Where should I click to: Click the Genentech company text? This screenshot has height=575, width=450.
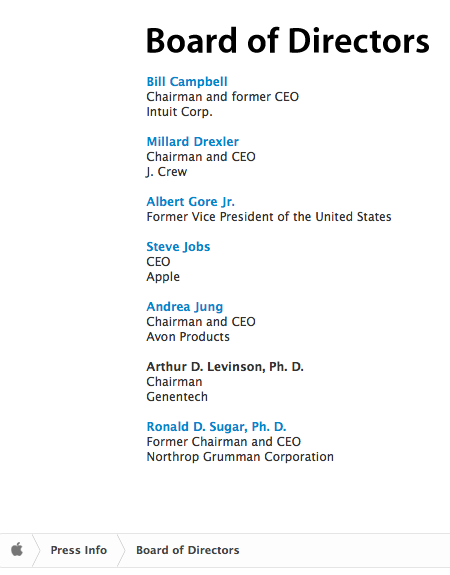[177, 397]
